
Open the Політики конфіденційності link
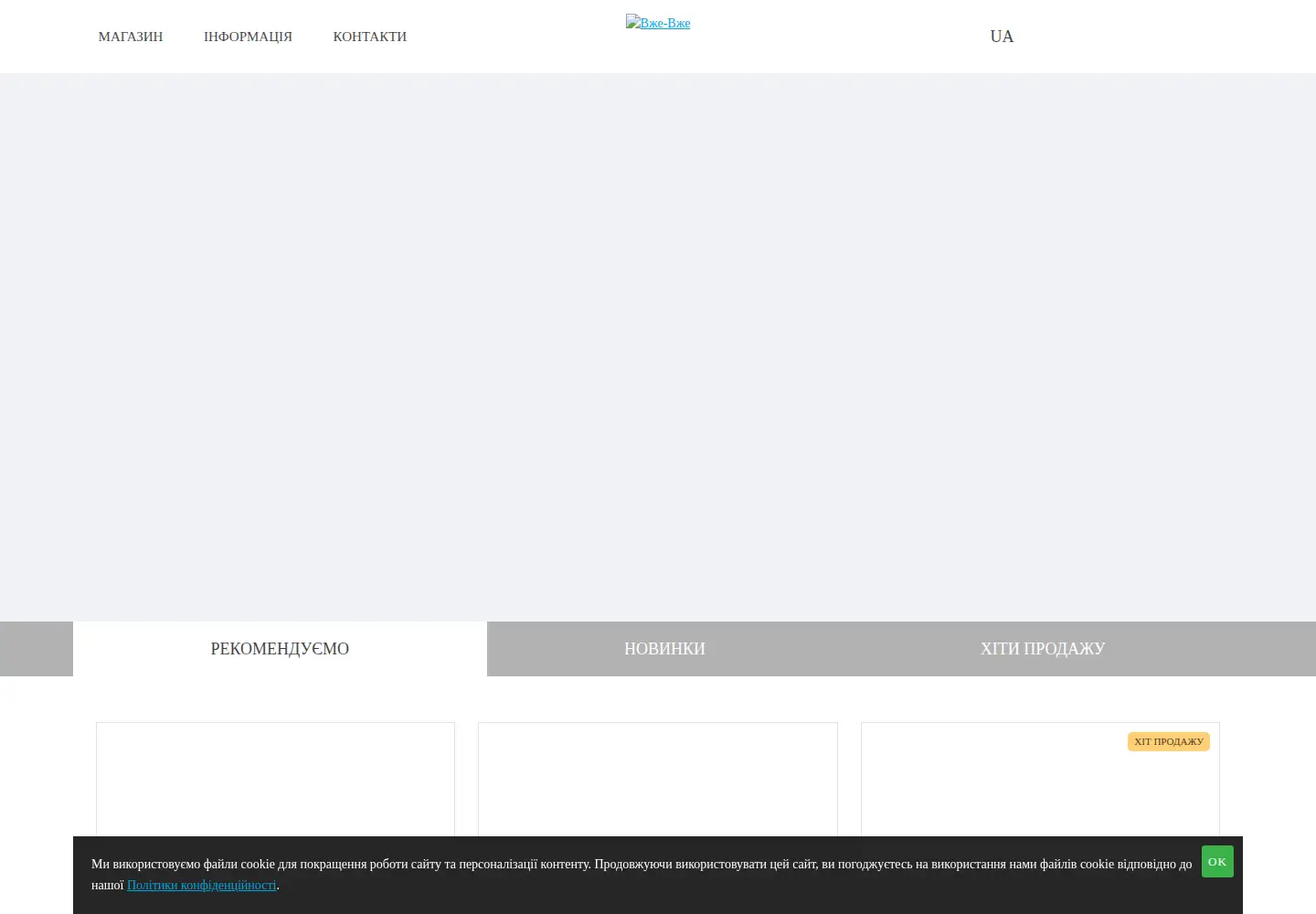click(x=201, y=885)
